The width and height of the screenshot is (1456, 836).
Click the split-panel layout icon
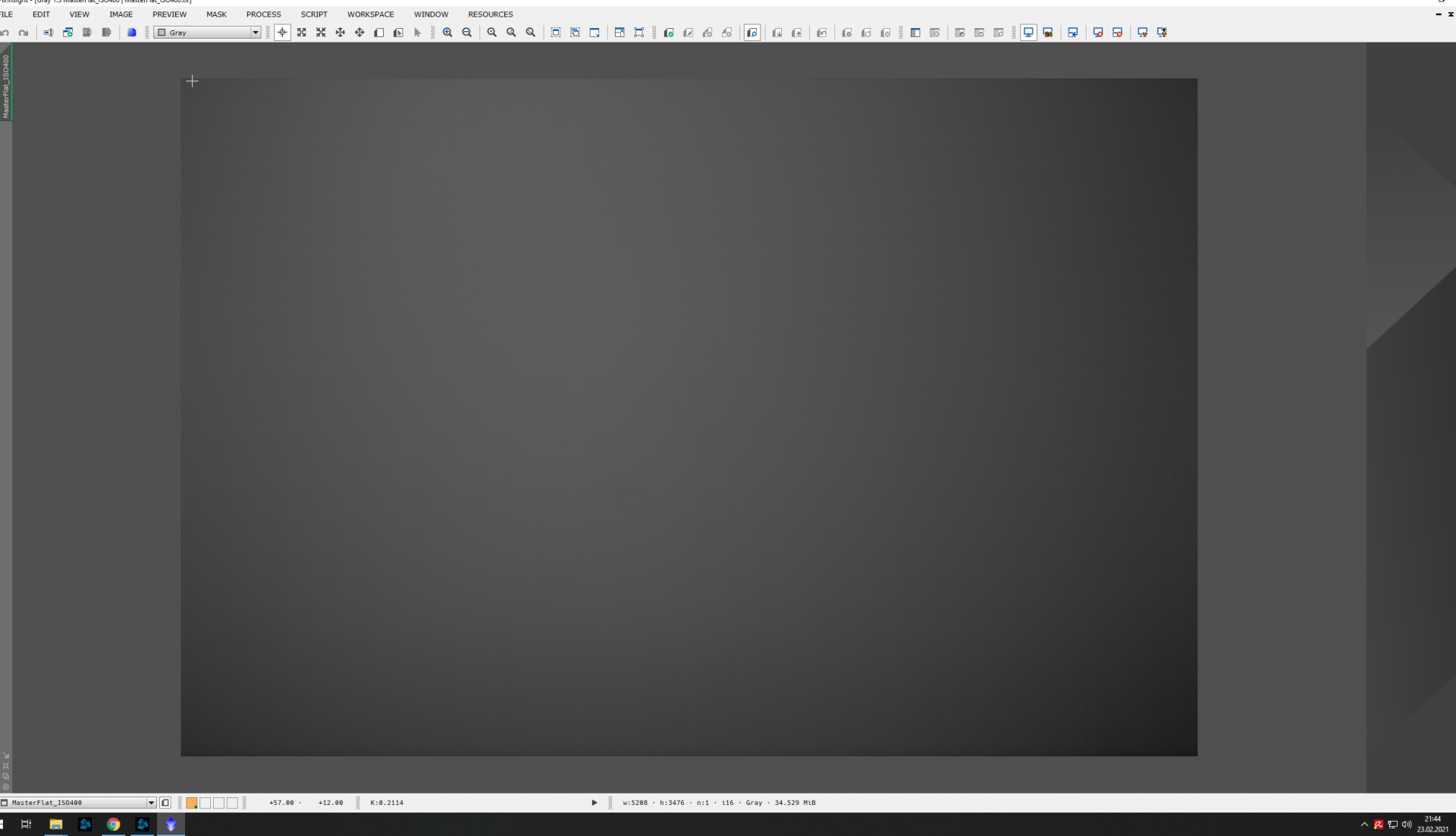point(915,33)
